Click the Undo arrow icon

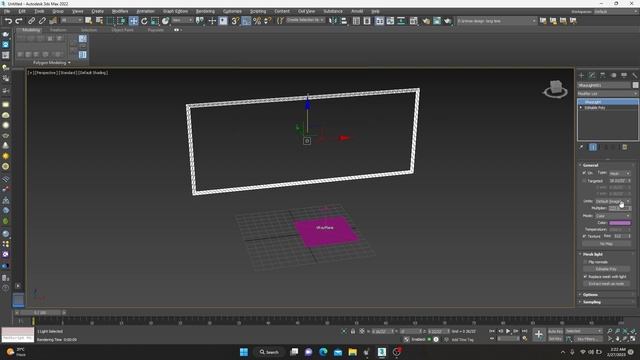pos(8,21)
